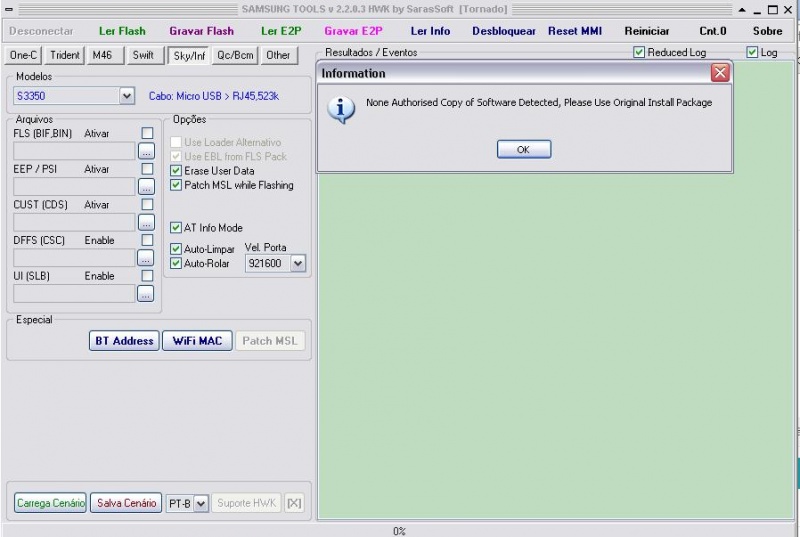Switch to the One-C tab

click(x=23, y=55)
